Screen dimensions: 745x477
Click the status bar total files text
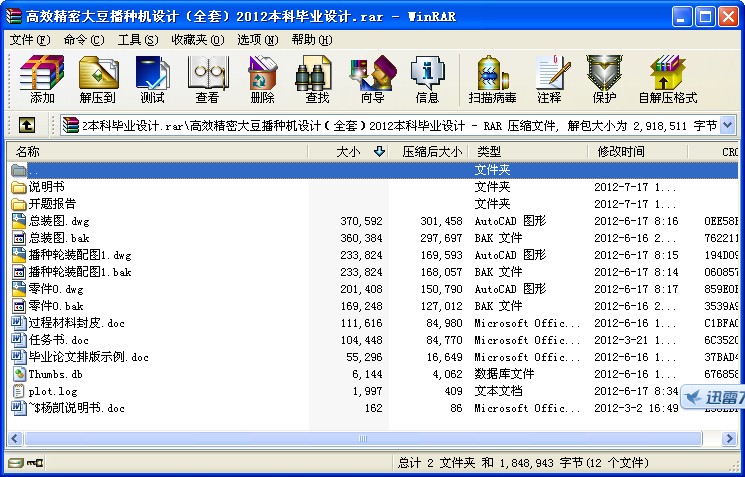pyautogui.click(x=523, y=463)
